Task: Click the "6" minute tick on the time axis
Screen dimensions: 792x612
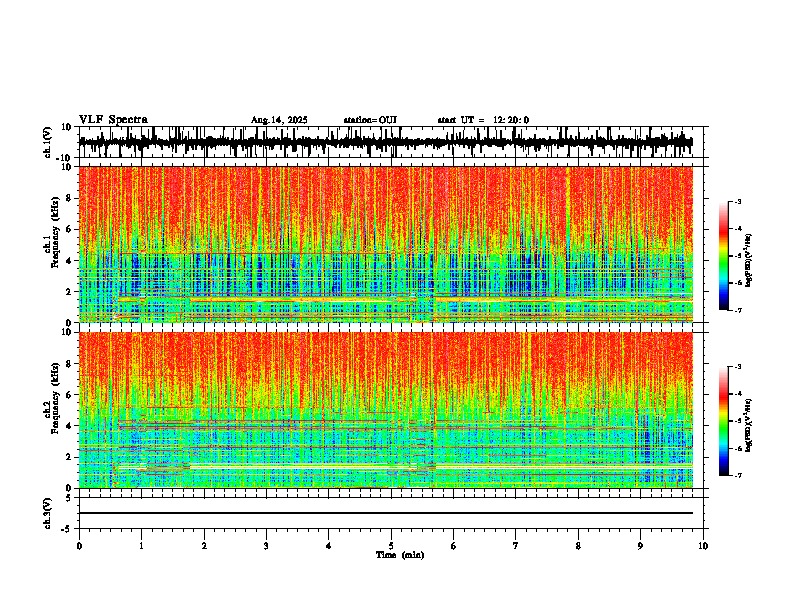Action: pos(454,546)
